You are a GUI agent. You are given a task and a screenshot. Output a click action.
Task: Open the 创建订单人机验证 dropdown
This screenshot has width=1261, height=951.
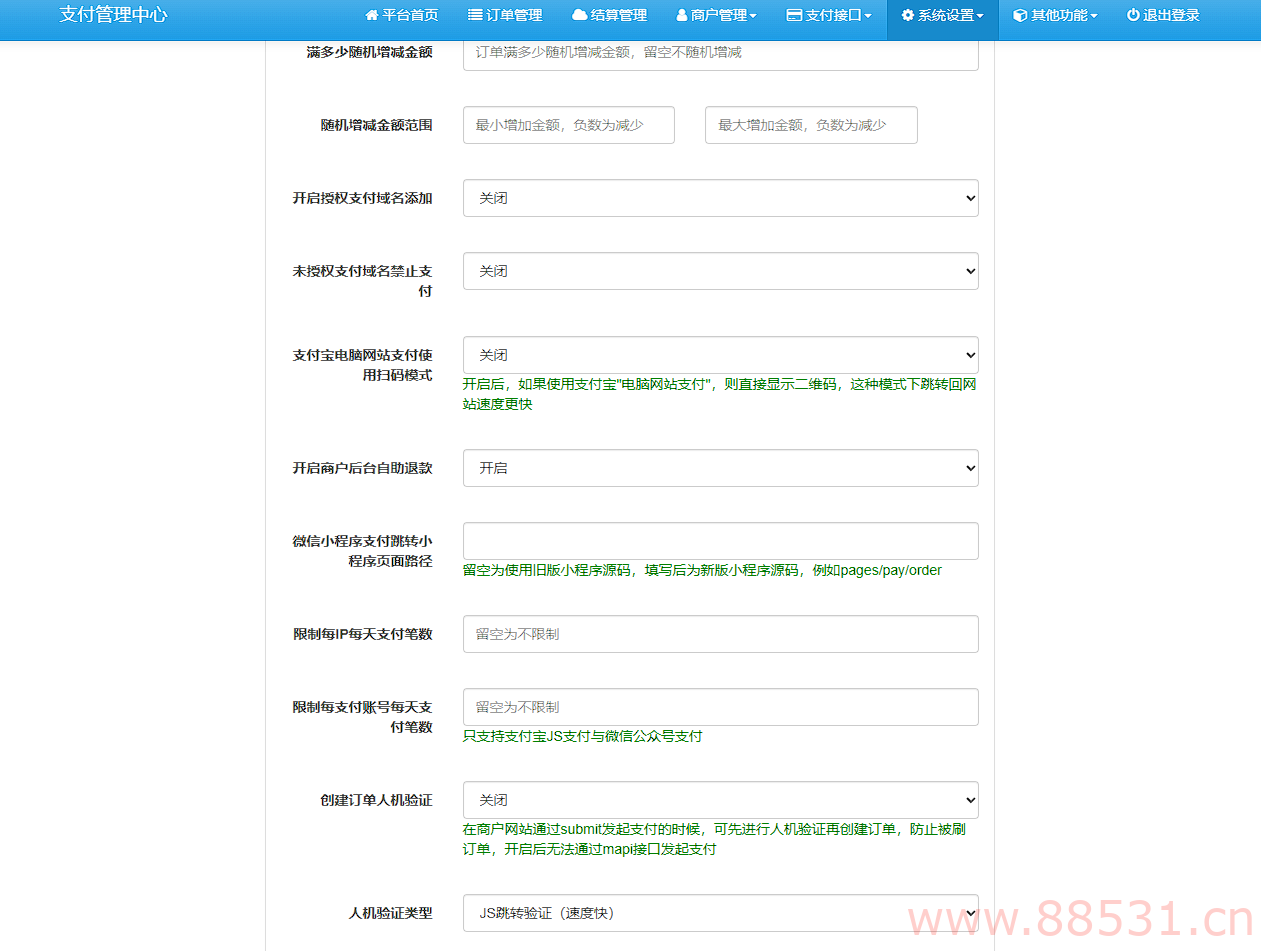coord(720,800)
